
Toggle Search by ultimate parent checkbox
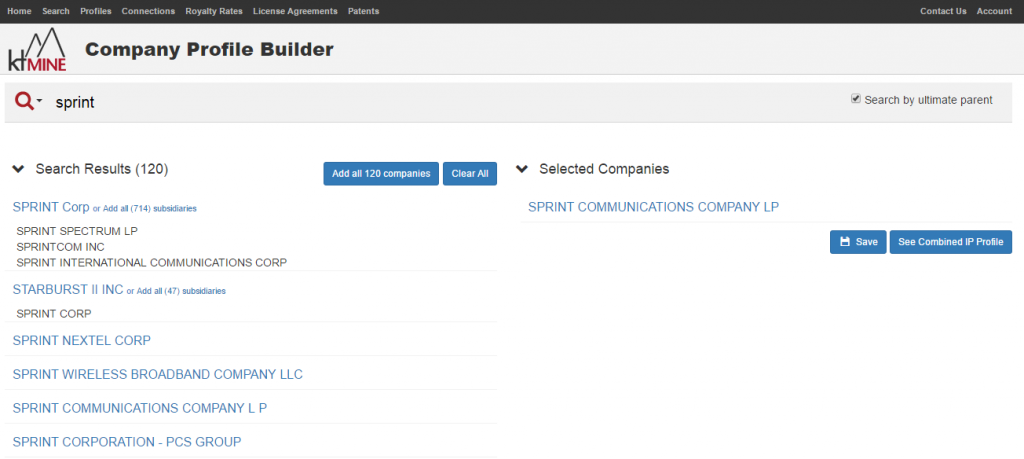coord(855,99)
